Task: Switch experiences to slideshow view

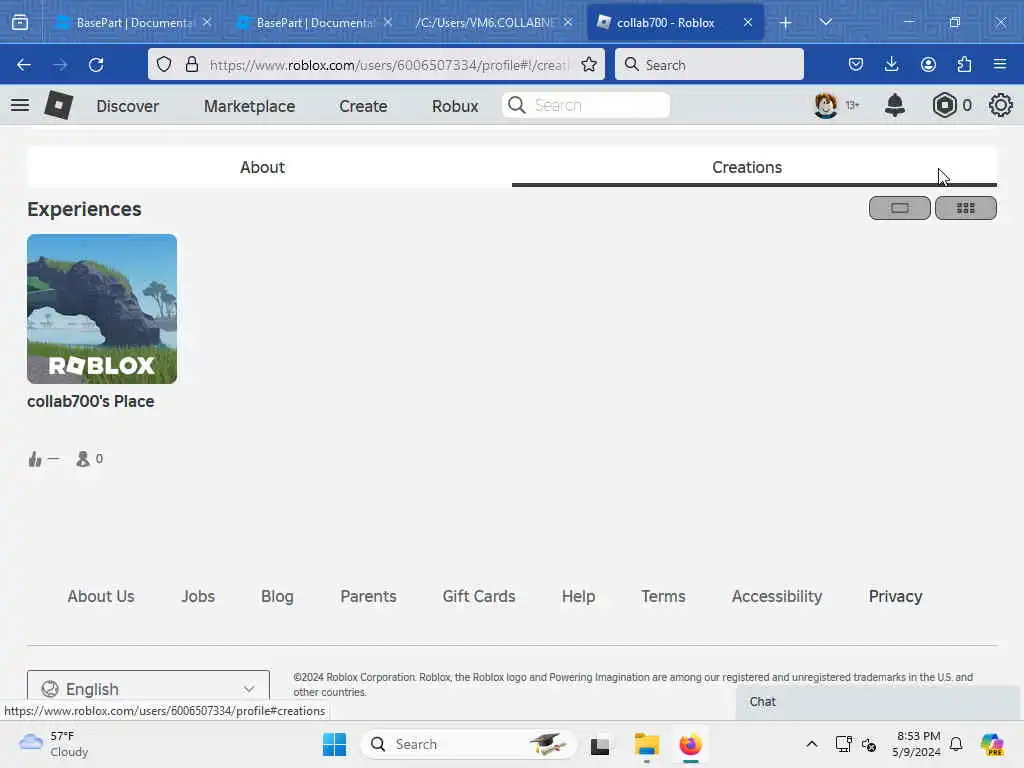Action: (899, 208)
